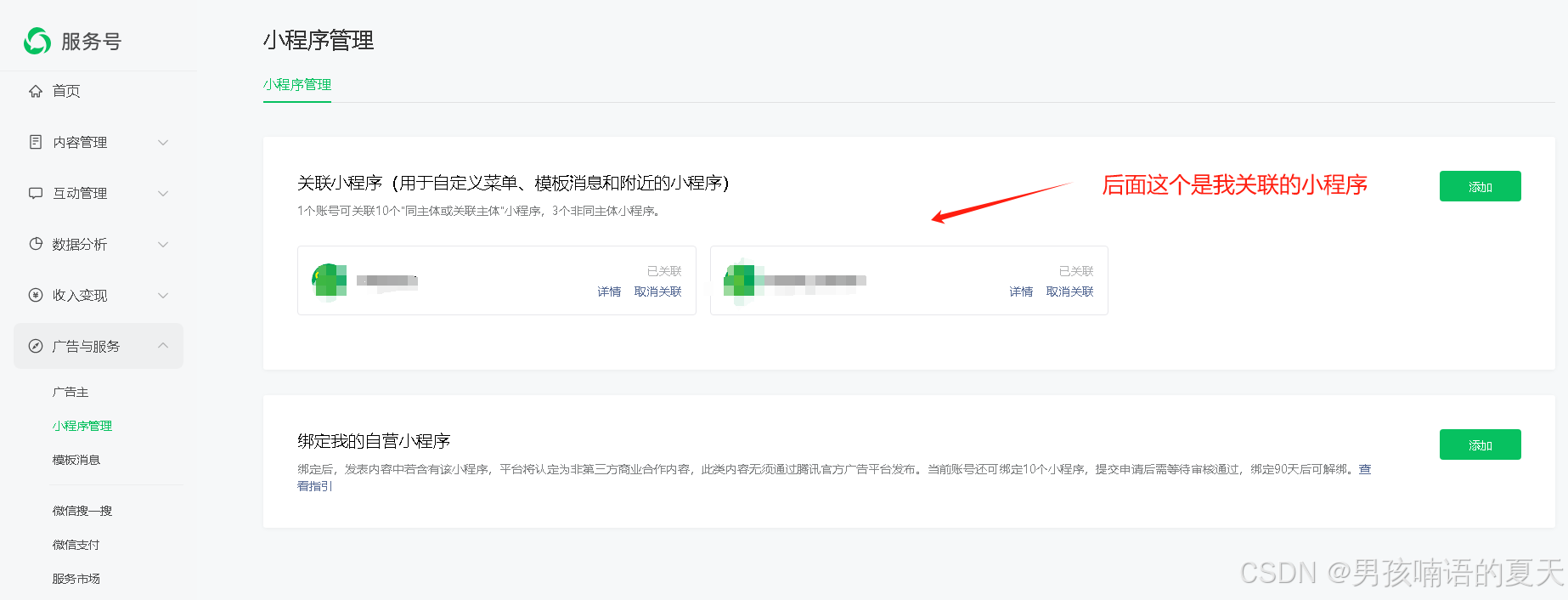This screenshot has width=1568, height=600.
Task: Click the 小程序管理 page title
Action: click(x=319, y=40)
